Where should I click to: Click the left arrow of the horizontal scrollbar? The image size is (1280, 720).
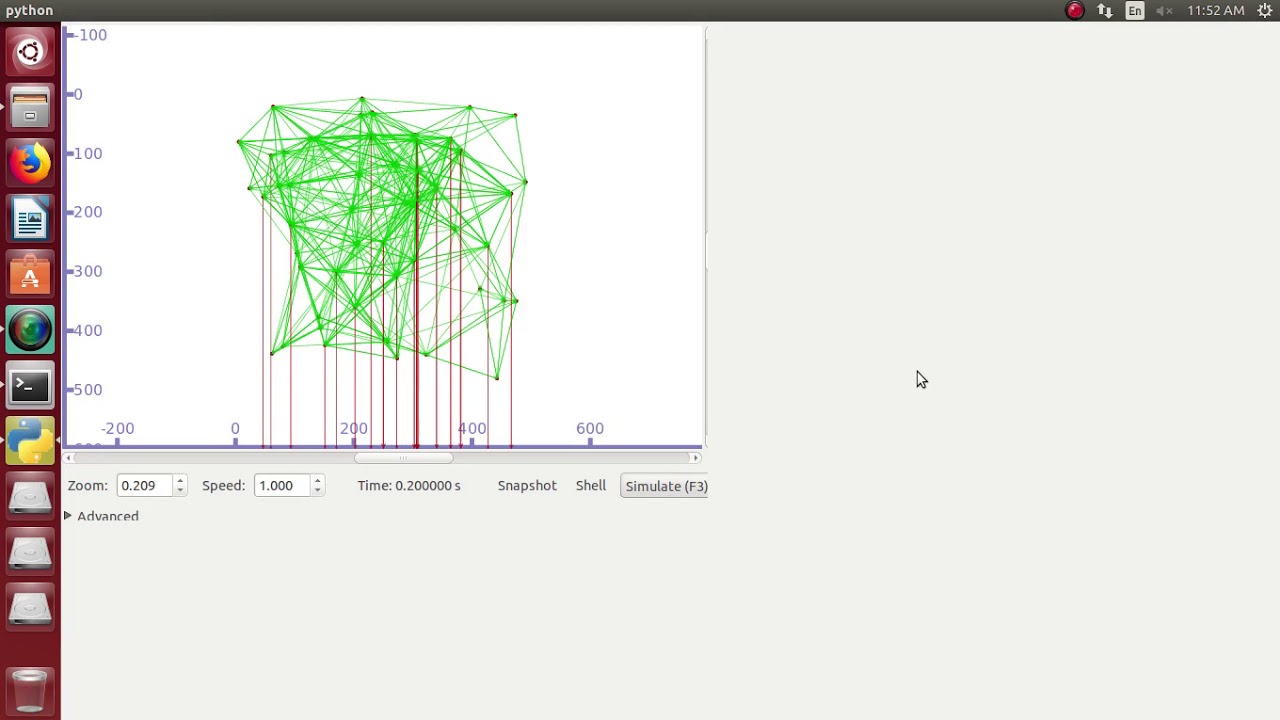click(69, 458)
